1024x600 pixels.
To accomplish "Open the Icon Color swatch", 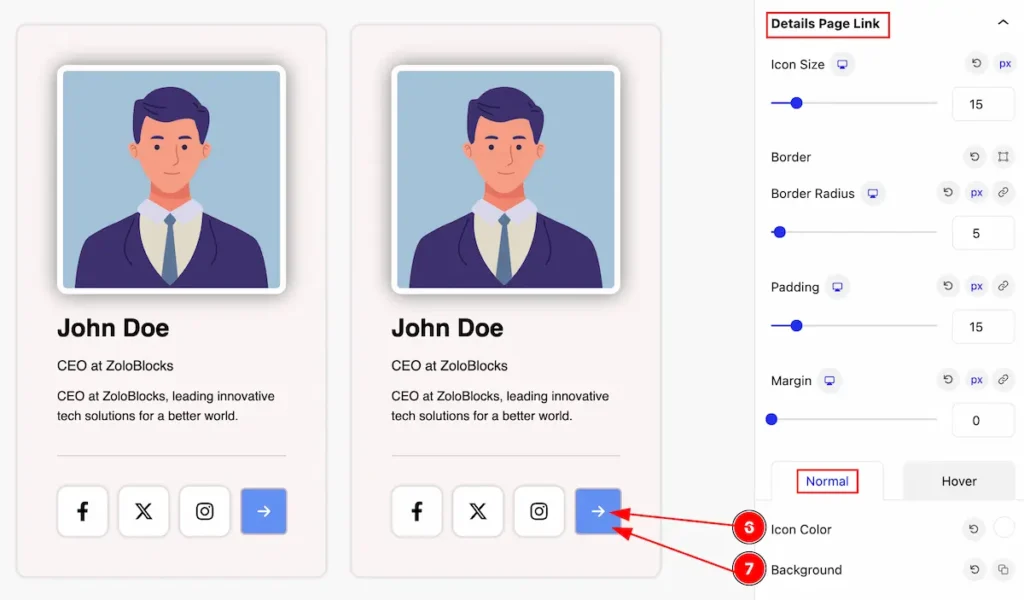I will click(x=1004, y=528).
